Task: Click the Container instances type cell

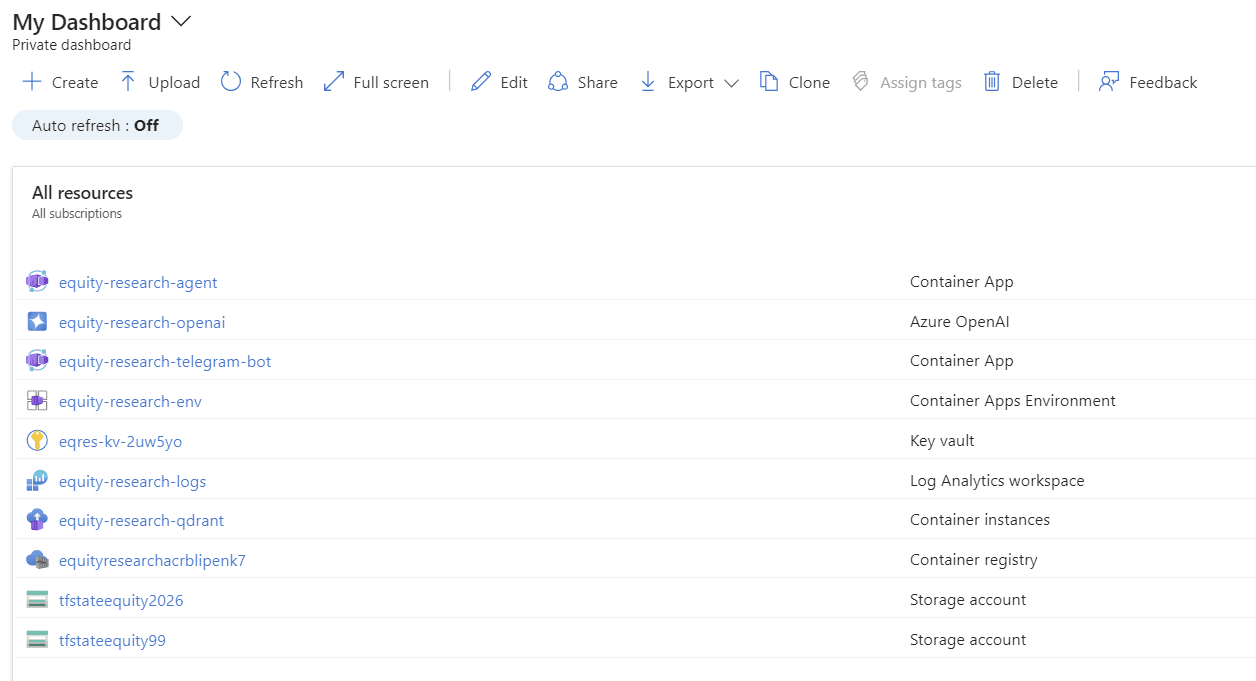Action: (980, 520)
